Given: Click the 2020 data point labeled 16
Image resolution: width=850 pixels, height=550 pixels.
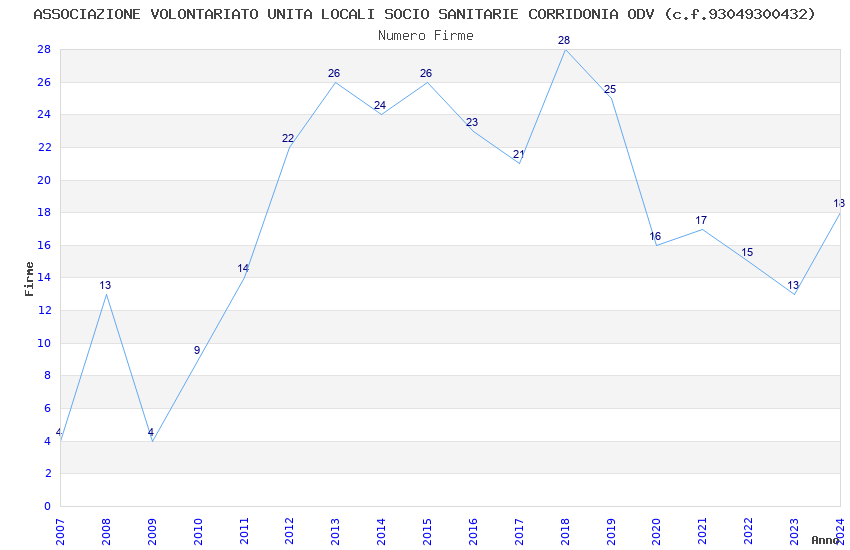Looking at the screenshot, I should [655, 237].
